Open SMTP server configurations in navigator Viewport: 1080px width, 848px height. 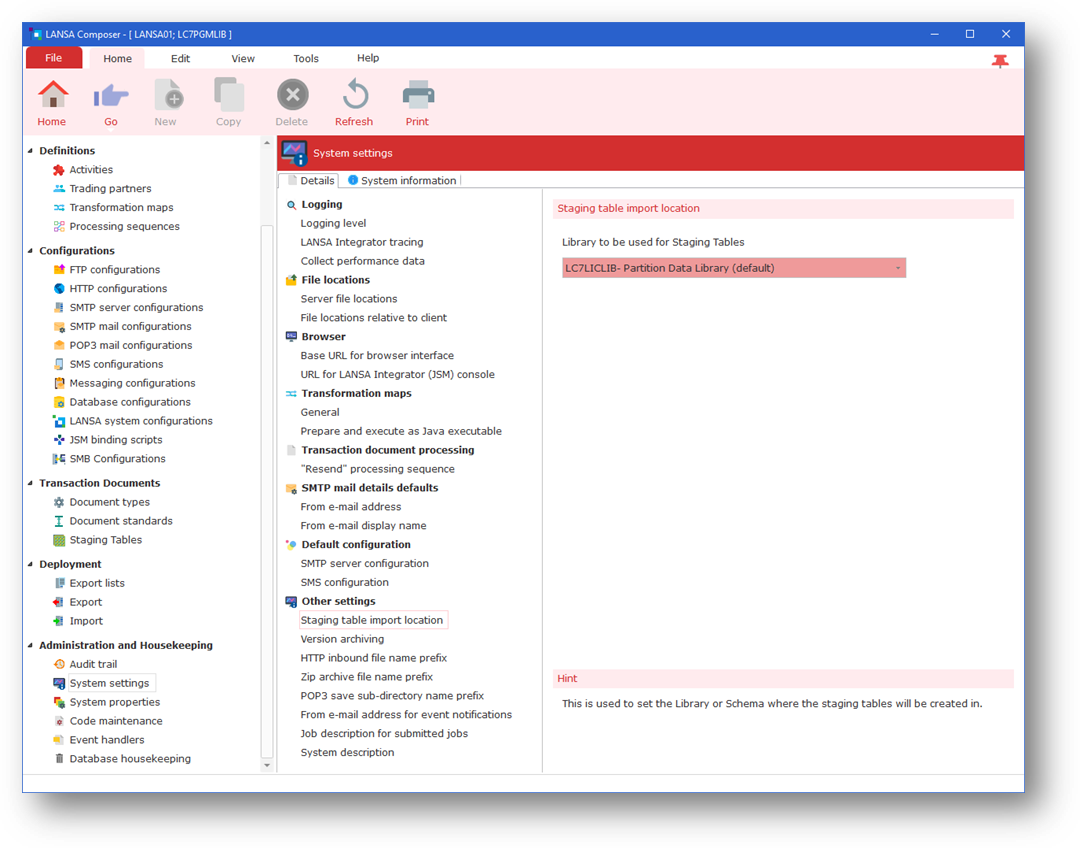[x=136, y=307]
